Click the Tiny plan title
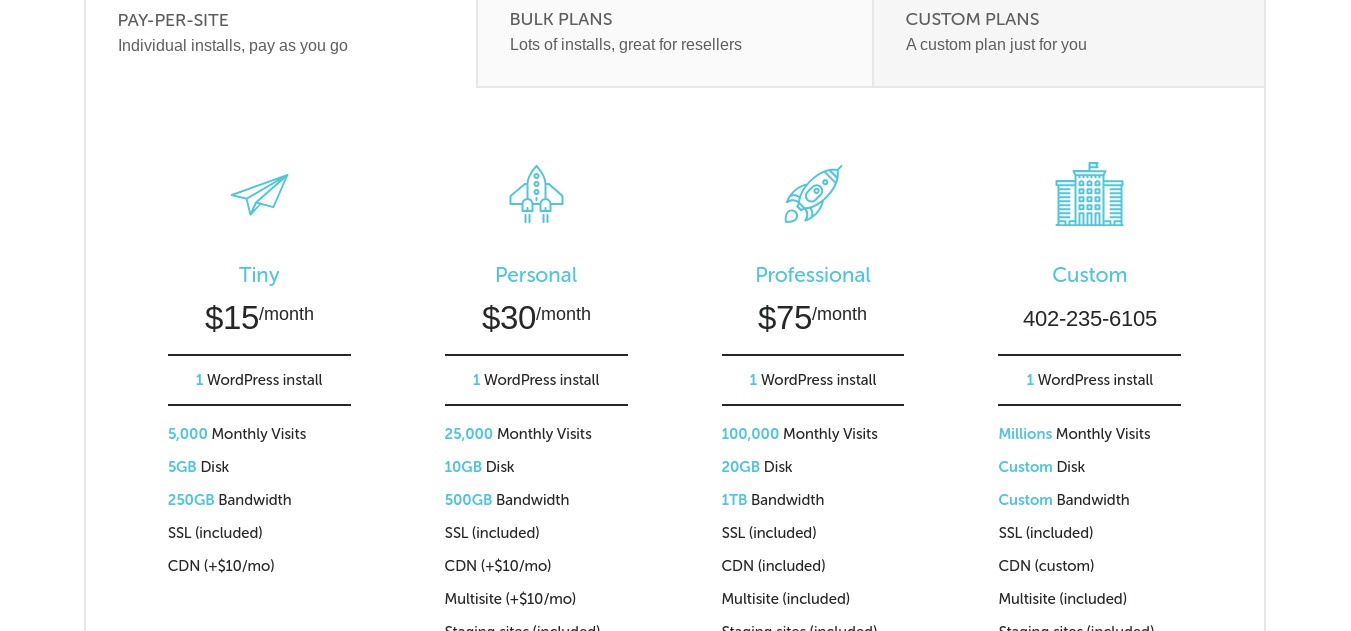1351x631 pixels. click(259, 275)
